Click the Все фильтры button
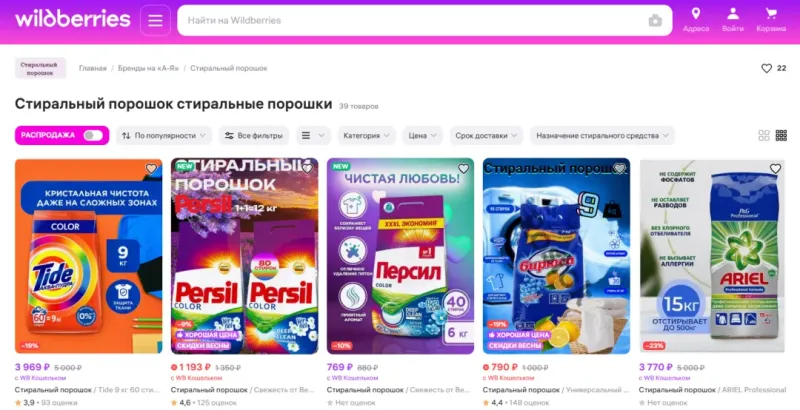The width and height of the screenshot is (800, 410). (254, 136)
